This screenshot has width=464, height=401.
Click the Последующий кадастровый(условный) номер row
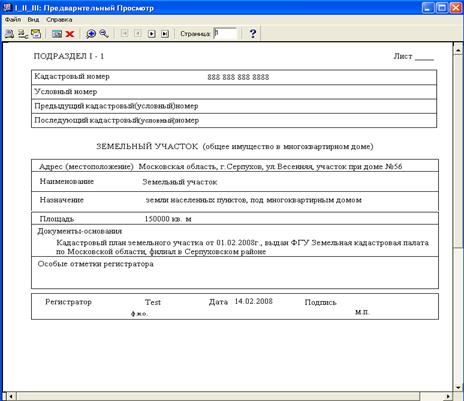coord(234,120)
